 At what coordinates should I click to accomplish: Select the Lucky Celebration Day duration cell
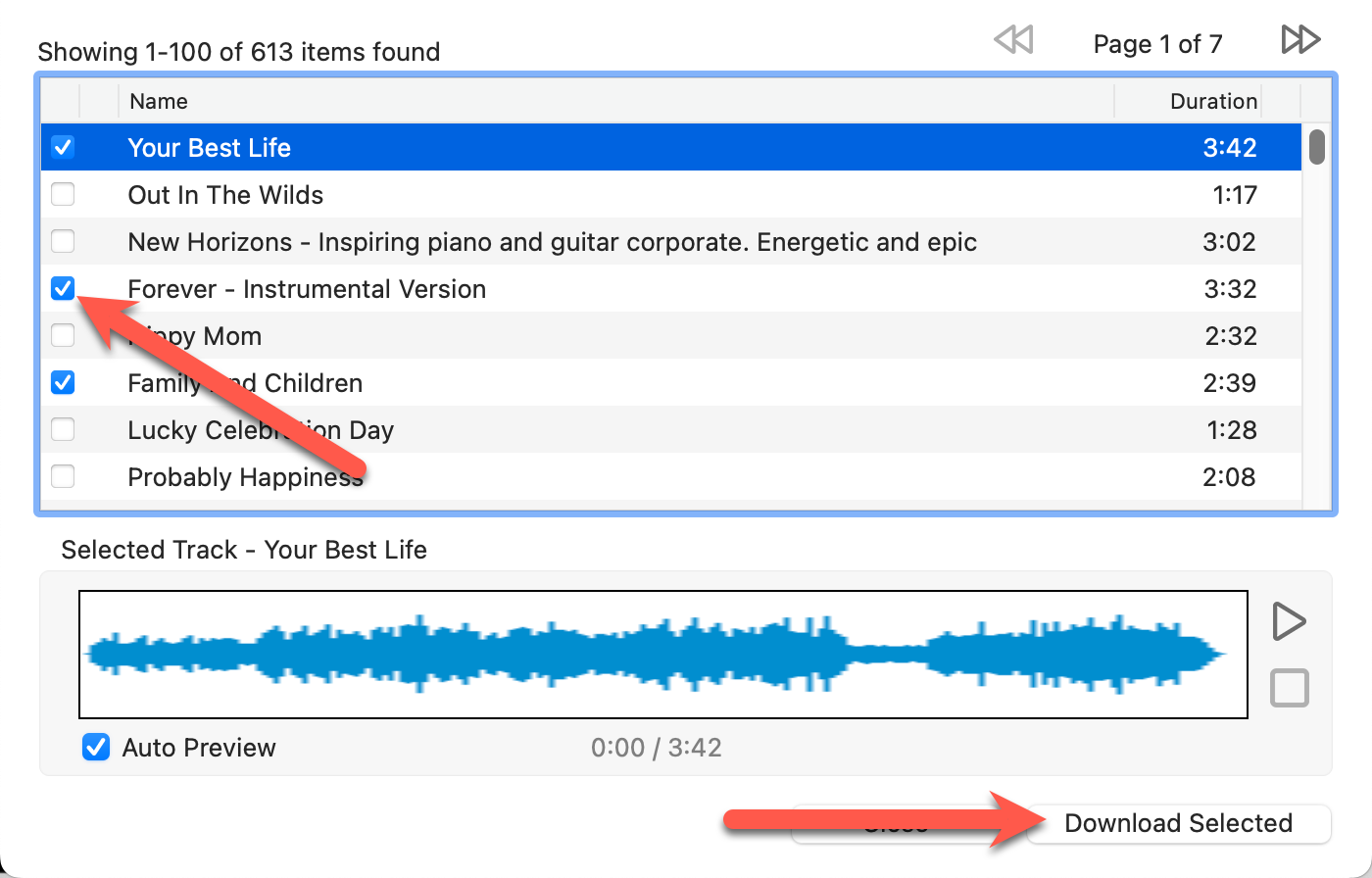tap(1234, 430)
